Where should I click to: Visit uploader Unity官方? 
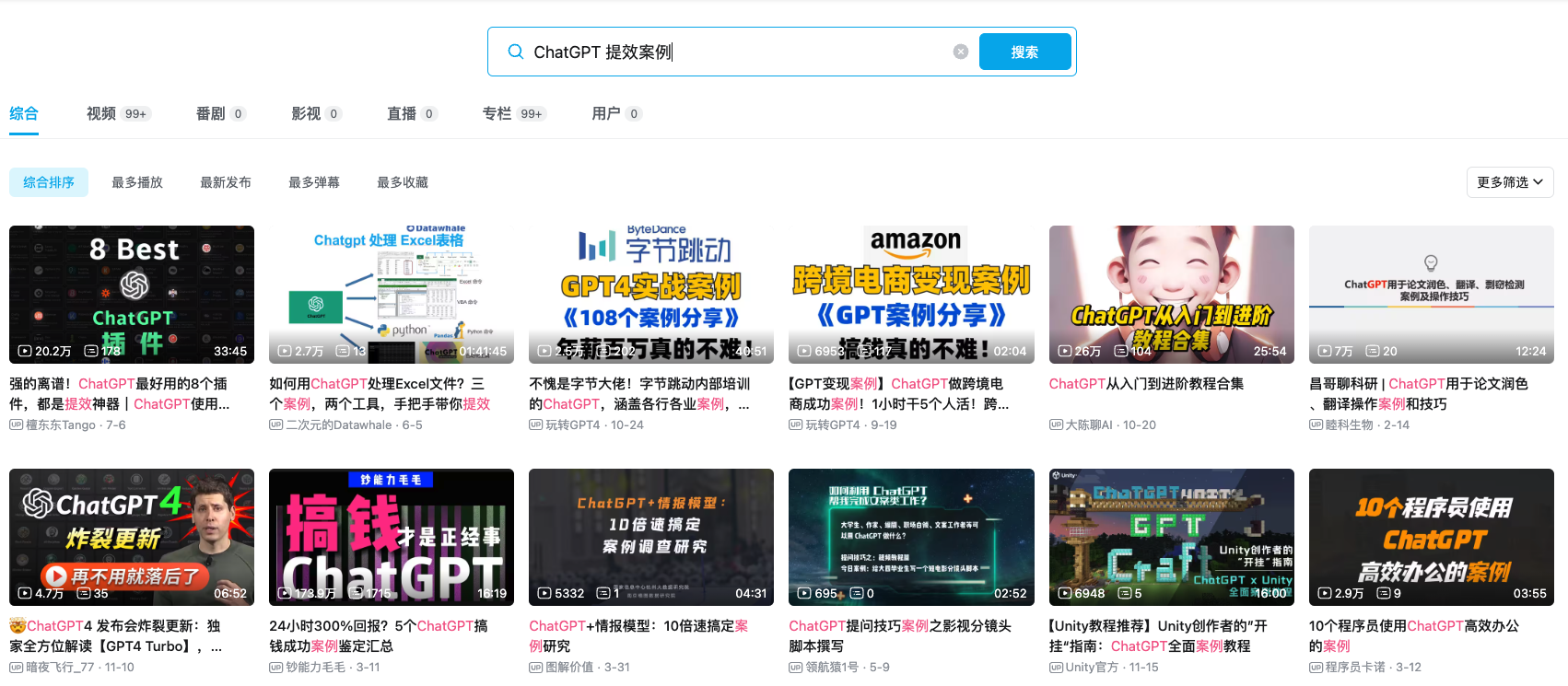[1092, 668]
